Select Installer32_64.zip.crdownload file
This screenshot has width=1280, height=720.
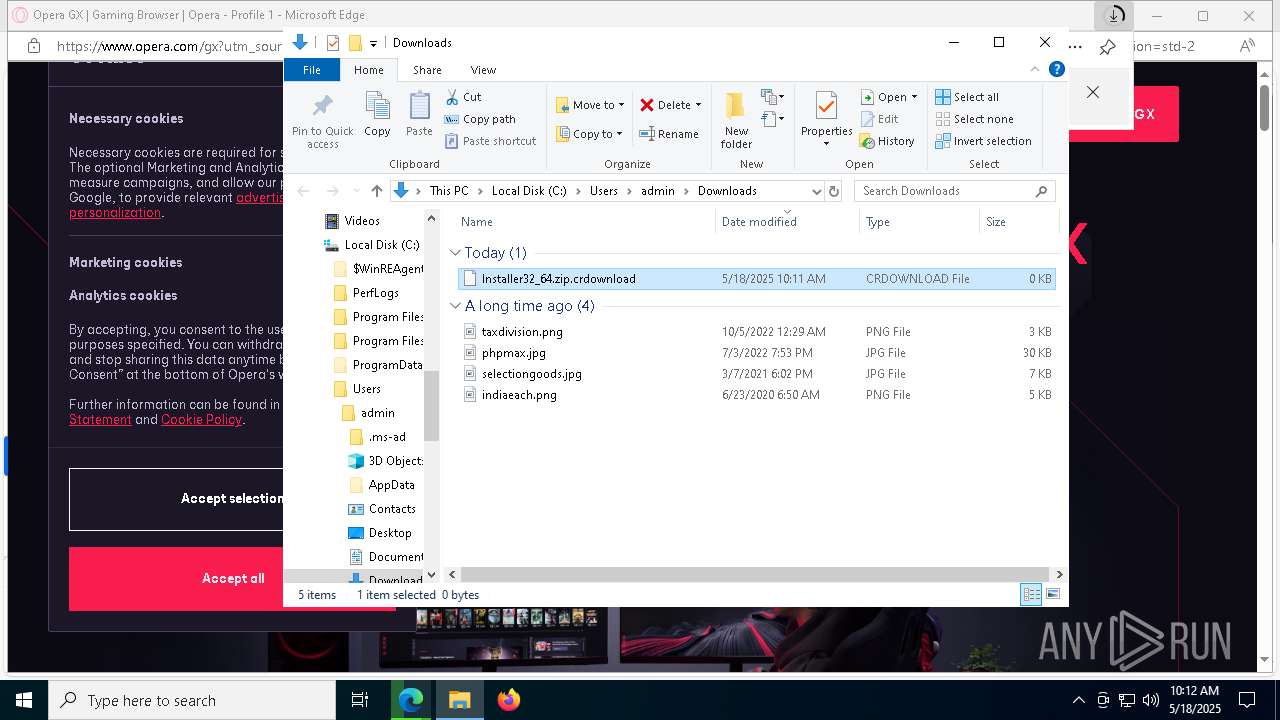[x=756, y=279]
